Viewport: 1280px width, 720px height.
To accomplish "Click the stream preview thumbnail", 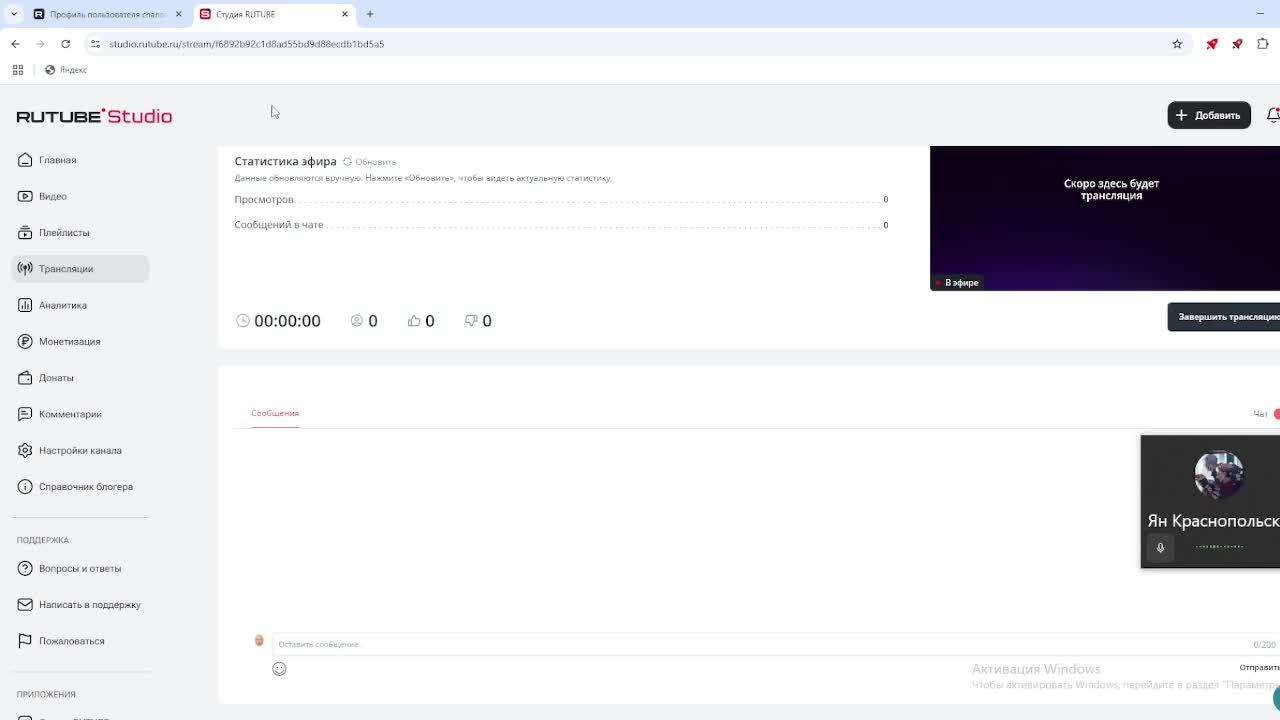I will 1105,218.
